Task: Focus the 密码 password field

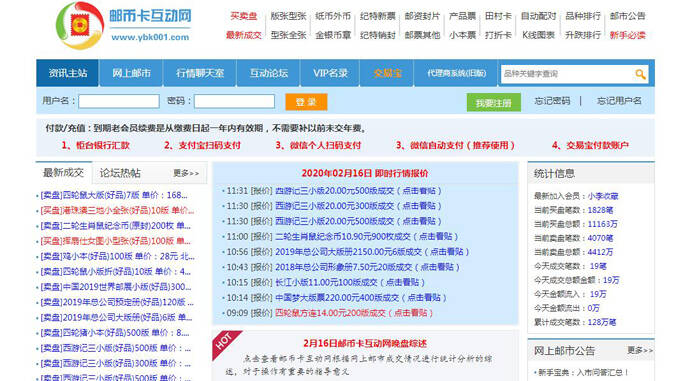Action: [234, 101]
